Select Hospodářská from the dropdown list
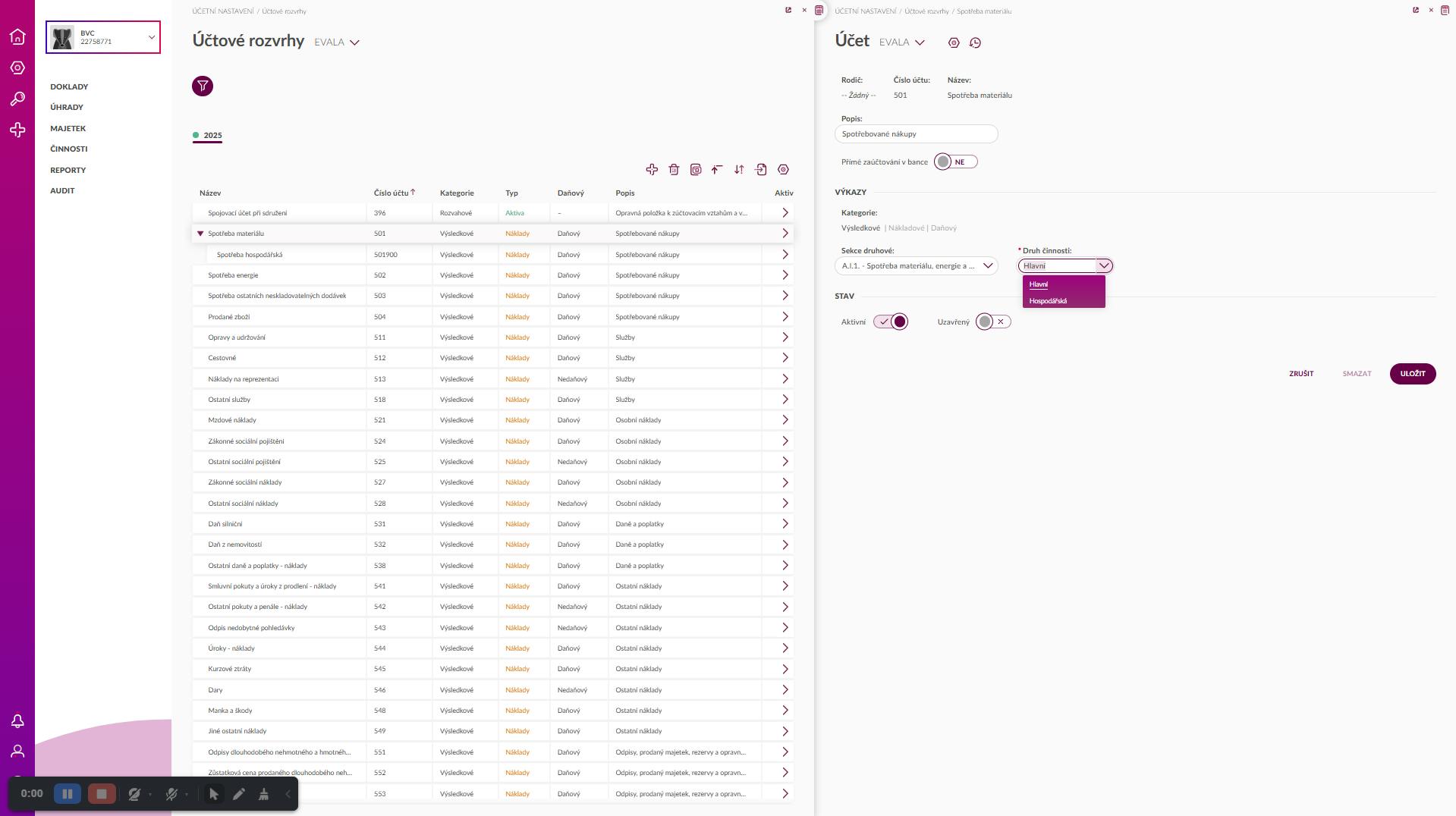 [x=1048, y=301]
